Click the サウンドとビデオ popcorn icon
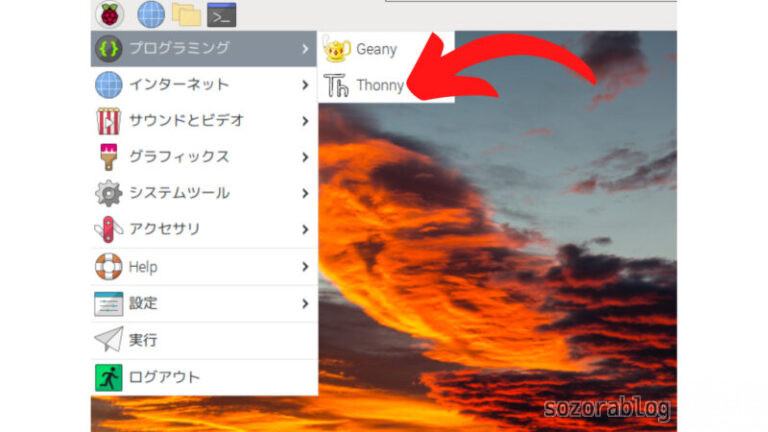The height and width of the screenshot is (432, 768). click(x=108, y=121)
